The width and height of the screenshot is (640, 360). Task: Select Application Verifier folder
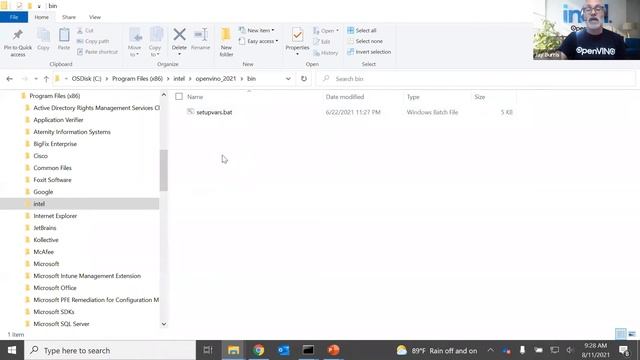click(x=58, y=120)
